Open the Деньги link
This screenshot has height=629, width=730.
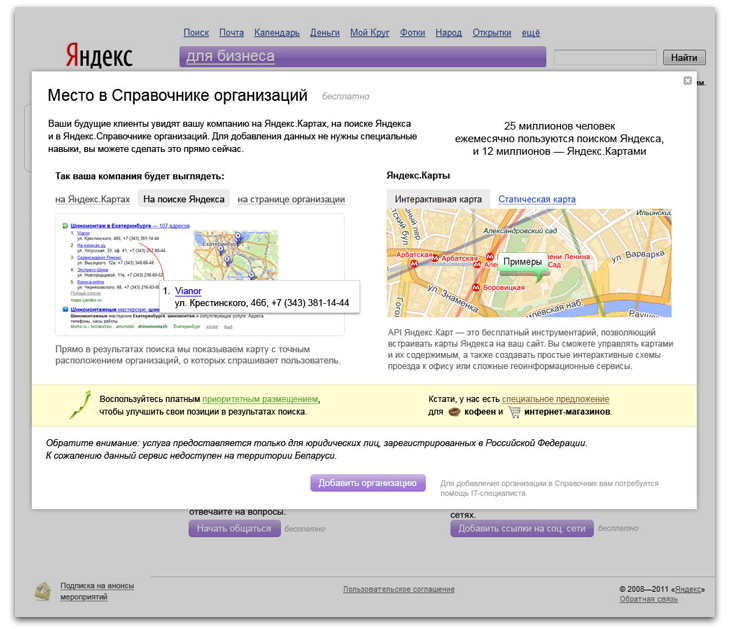[x=324, y=33]
